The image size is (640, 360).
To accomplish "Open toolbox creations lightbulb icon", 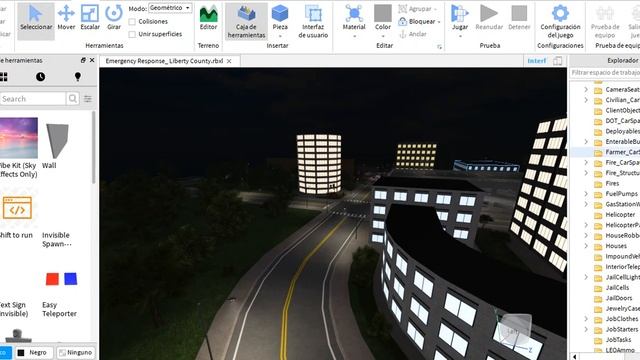I will 78,77.
